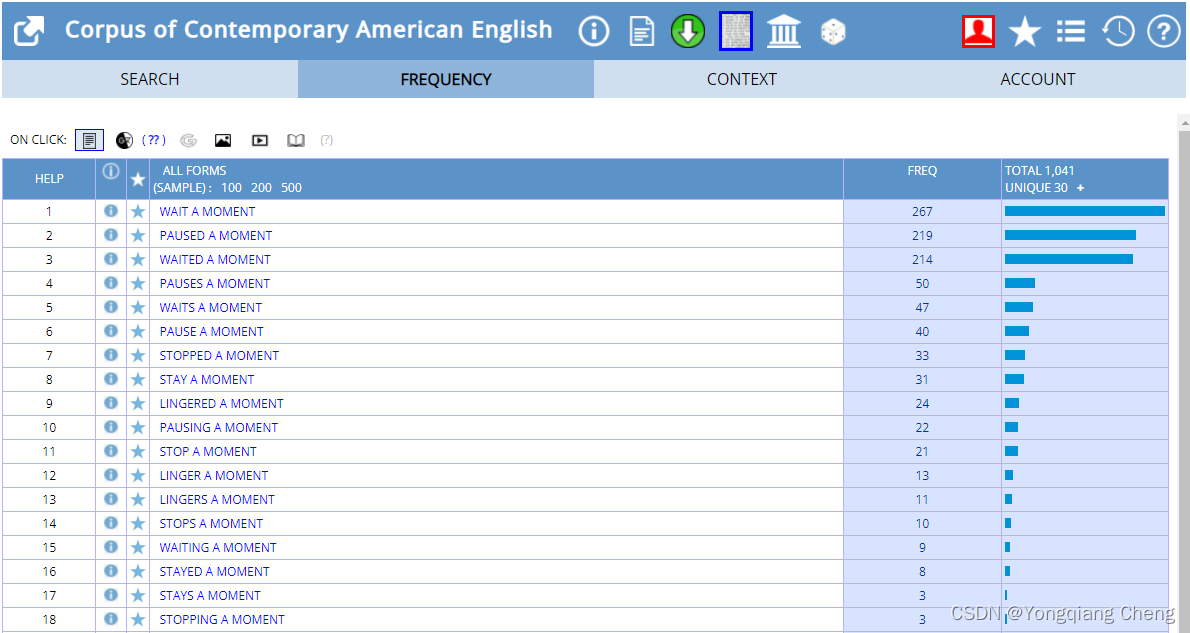The height and width of the screenshot is (633, 1190).
Task: Open the WAITED A MOMENT entry
Action: tap(215, 260)
